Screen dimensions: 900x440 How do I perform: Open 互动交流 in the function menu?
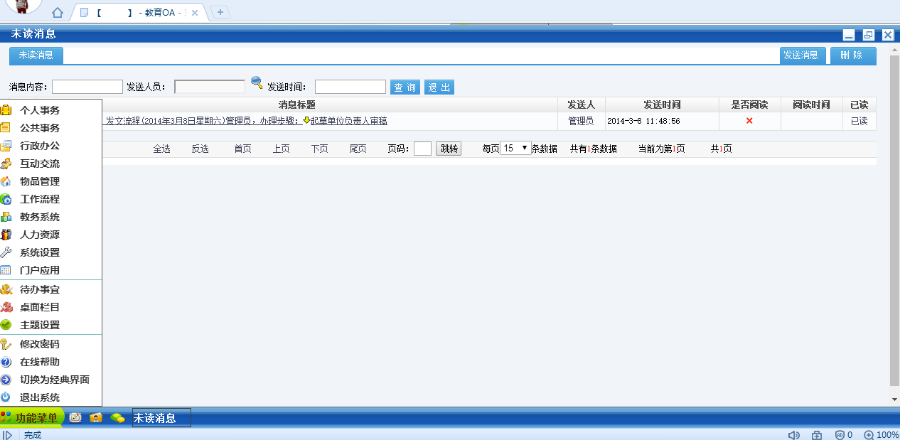click(39, 163)
